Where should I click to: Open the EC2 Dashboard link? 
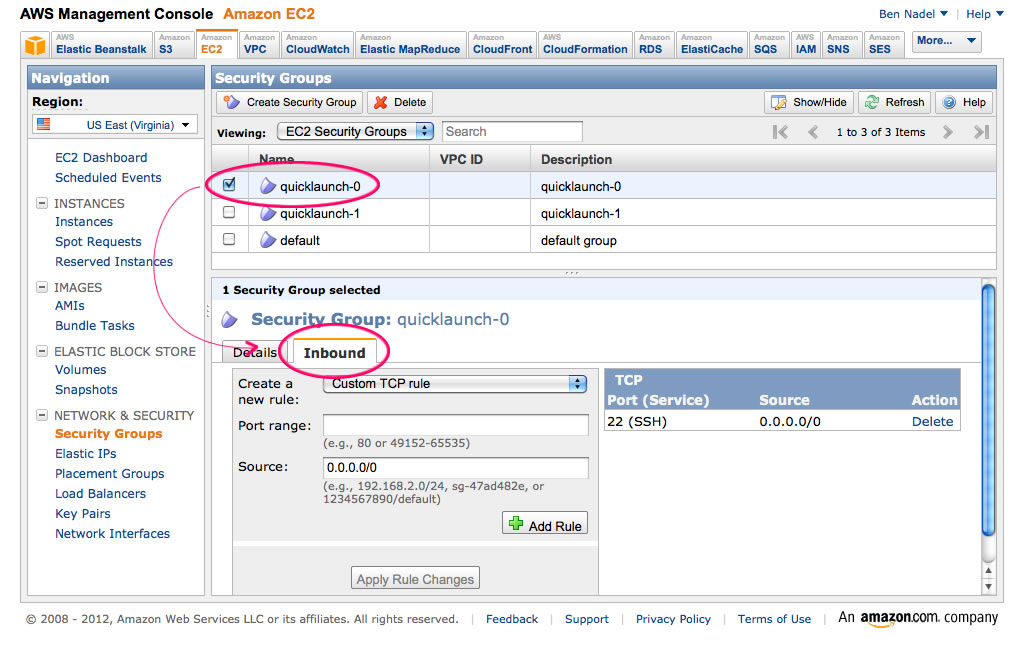click(x=101, y=157)
